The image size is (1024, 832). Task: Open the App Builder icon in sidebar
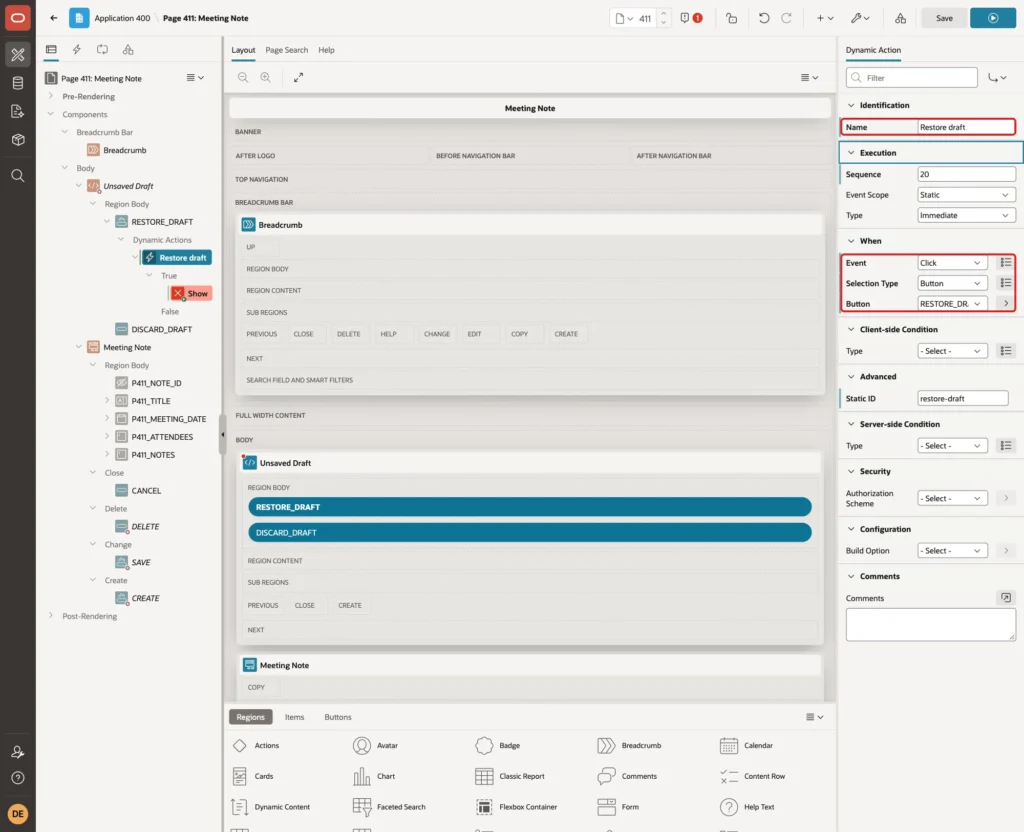pyautogui.click(x=18, y=55)
